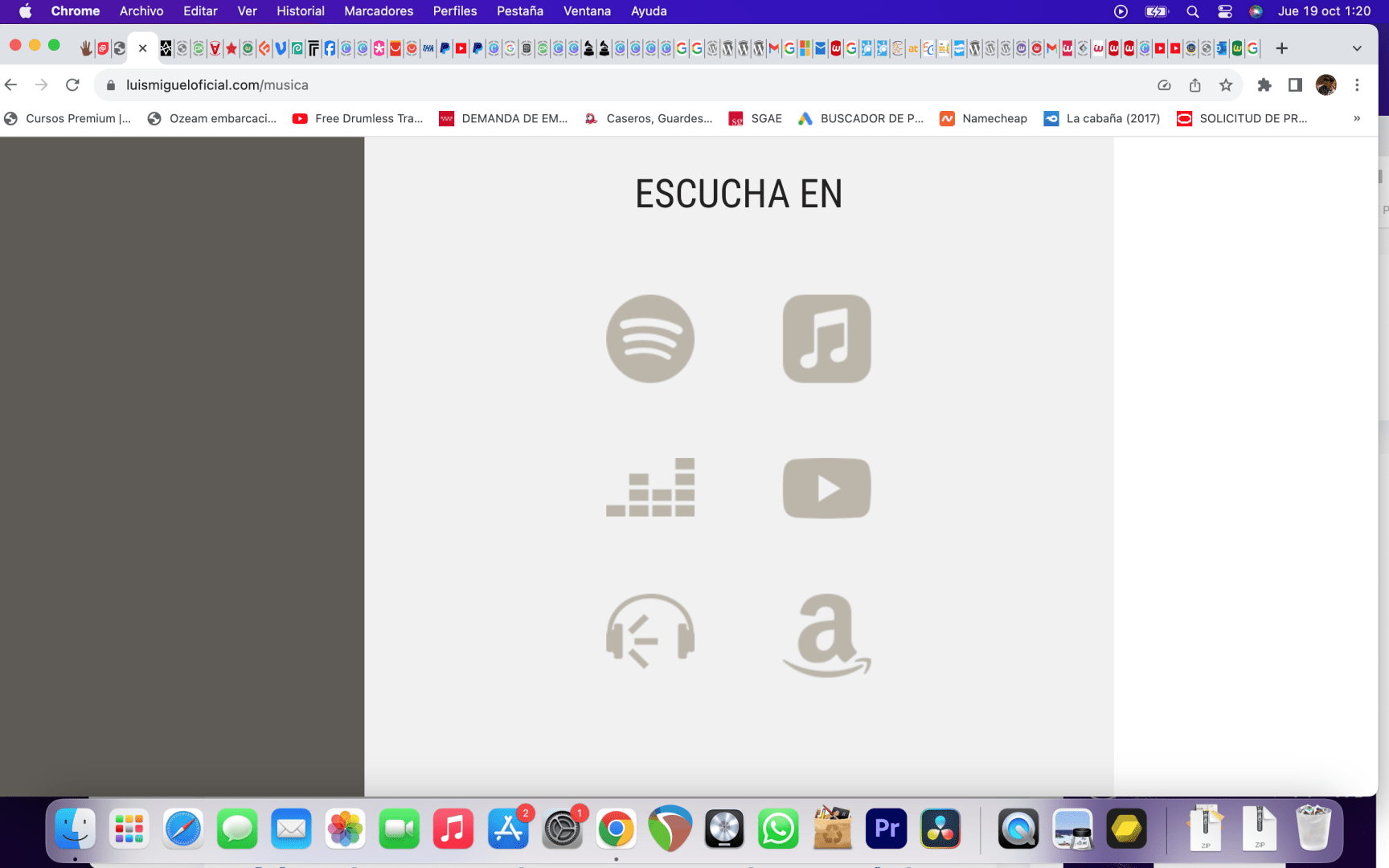The height and width of the screenshot is (868, 1389).
Task: Open Control Center in menu bar
Action: pyautogui.click(x=1224, y=11)
